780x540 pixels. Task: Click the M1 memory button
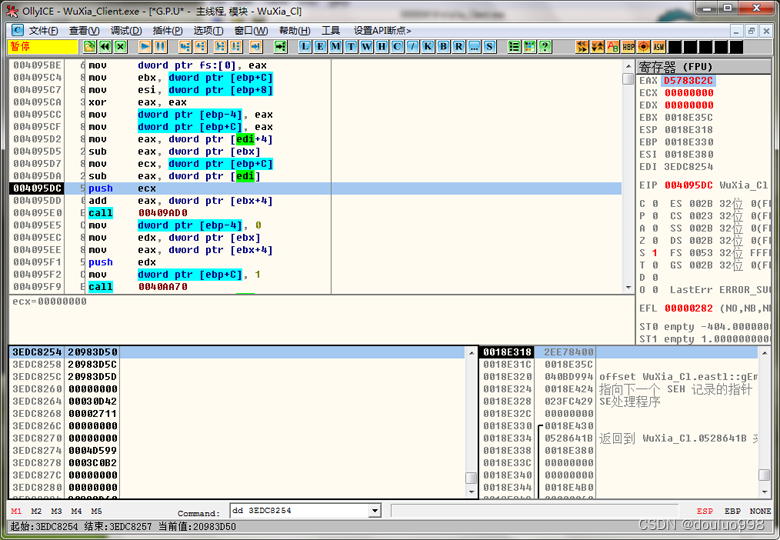point(16,511)
